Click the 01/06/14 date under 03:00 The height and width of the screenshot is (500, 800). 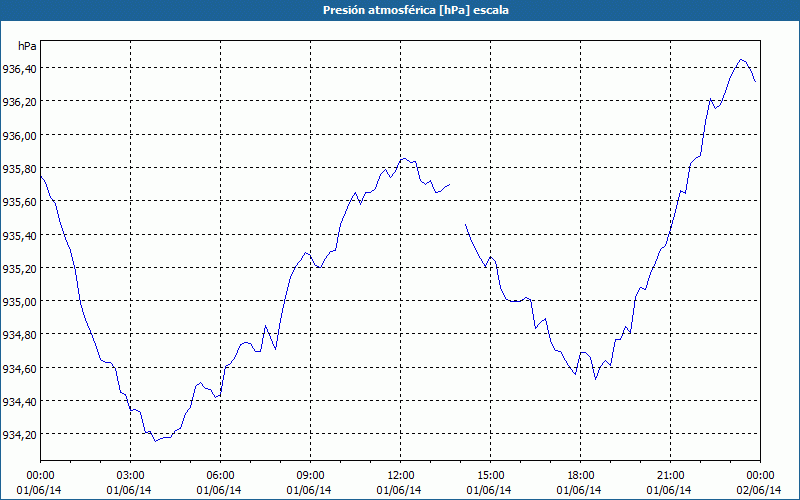coord(129,490)
